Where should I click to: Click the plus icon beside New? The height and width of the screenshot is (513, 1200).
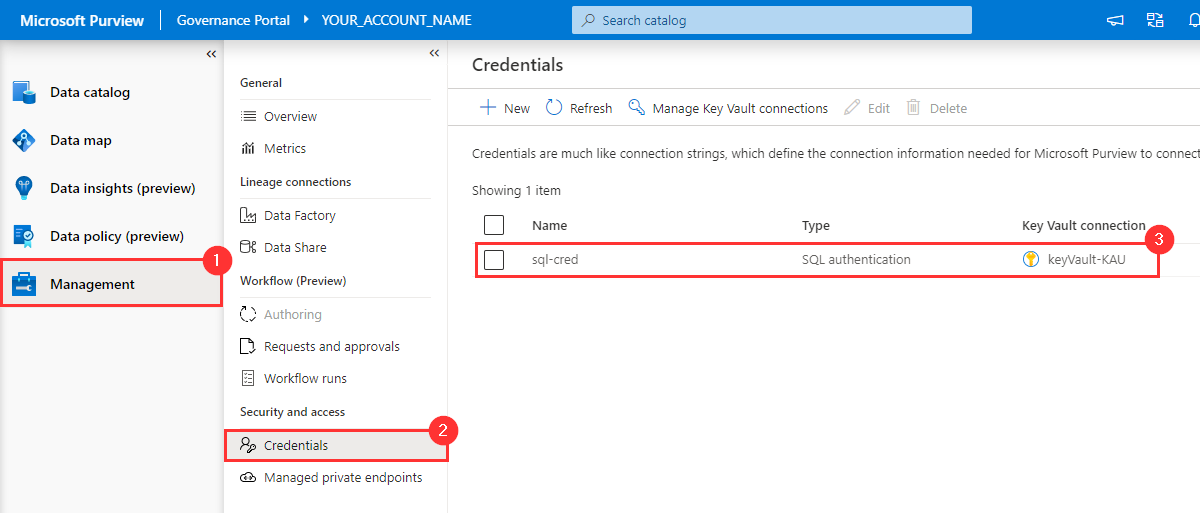pos(488,108)
